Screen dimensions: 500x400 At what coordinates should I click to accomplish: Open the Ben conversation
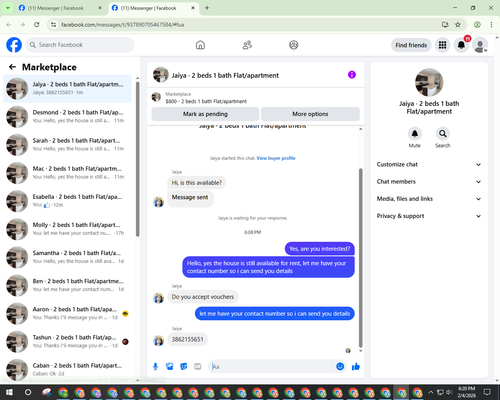(x=67, y=285)
